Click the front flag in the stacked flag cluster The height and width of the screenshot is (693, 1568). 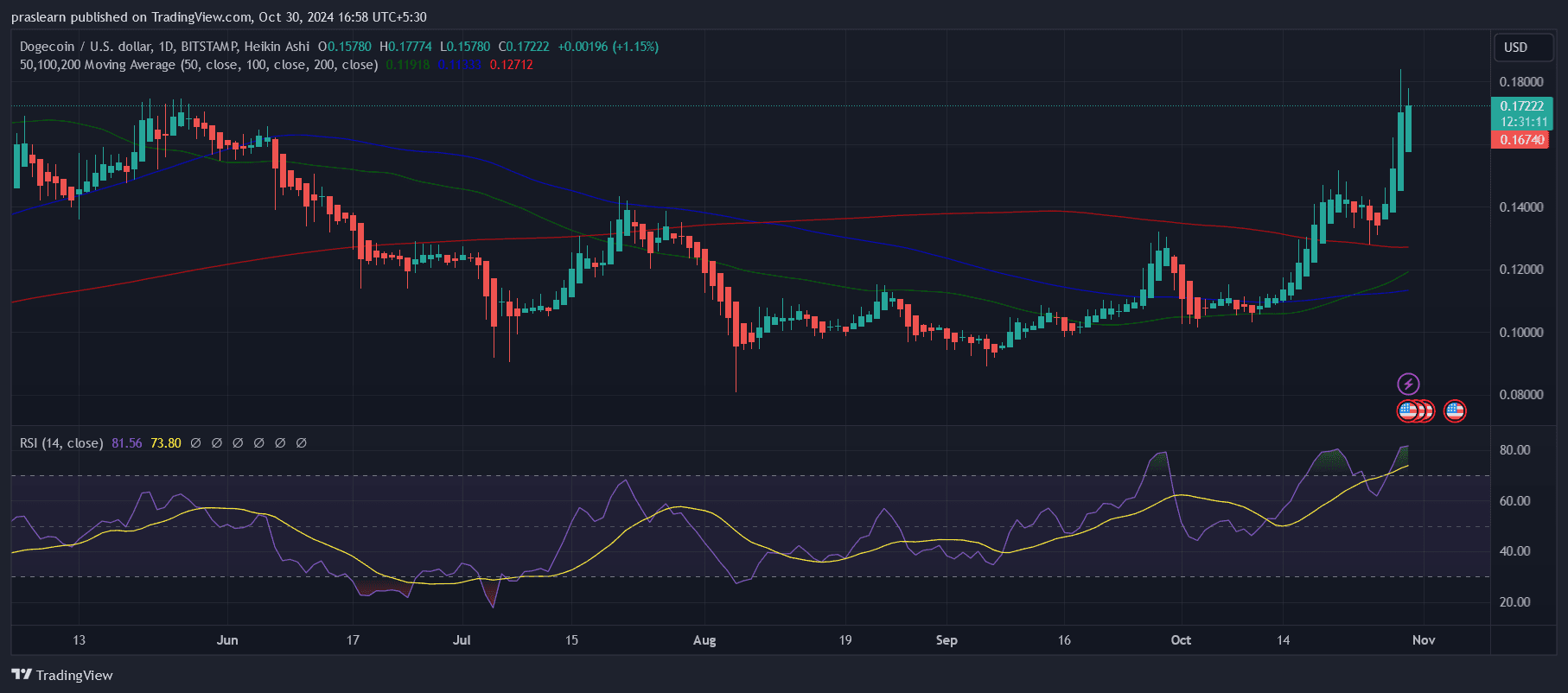1408,410
